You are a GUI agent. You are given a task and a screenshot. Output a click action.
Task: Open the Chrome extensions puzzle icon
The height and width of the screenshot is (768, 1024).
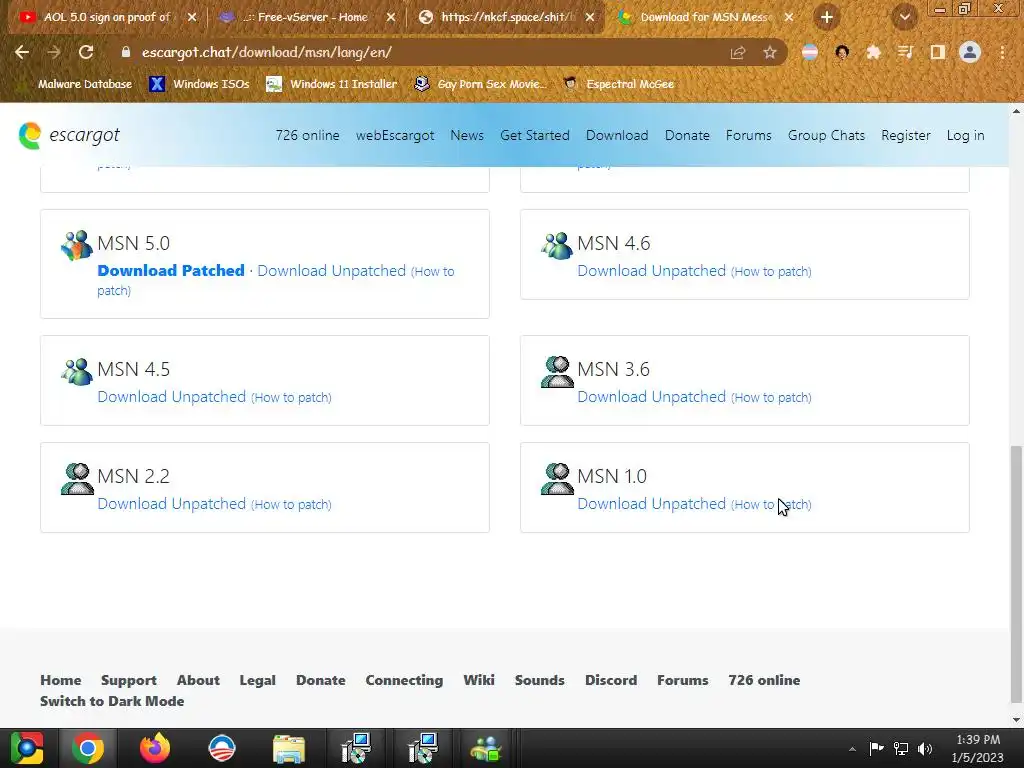click(873, 52)
